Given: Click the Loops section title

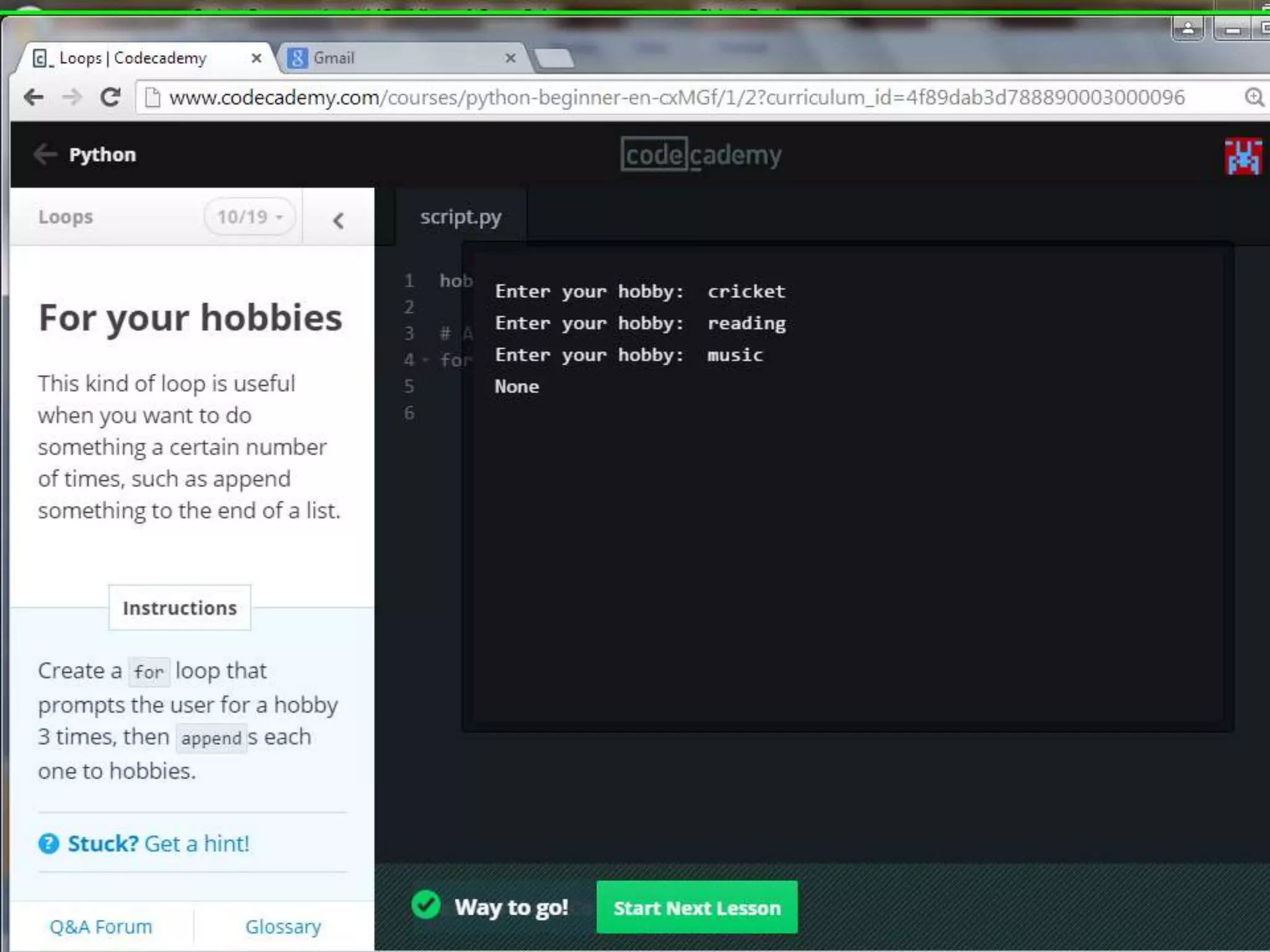Looking at the screenshot, I should 65,217.
